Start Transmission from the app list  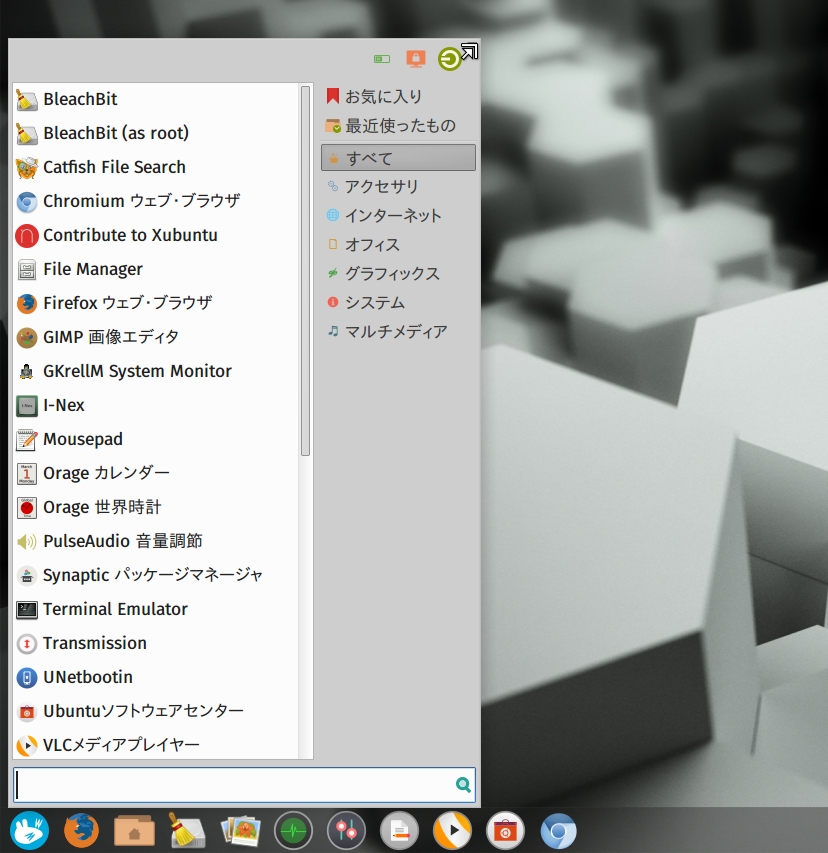click(x=94, y=643)
